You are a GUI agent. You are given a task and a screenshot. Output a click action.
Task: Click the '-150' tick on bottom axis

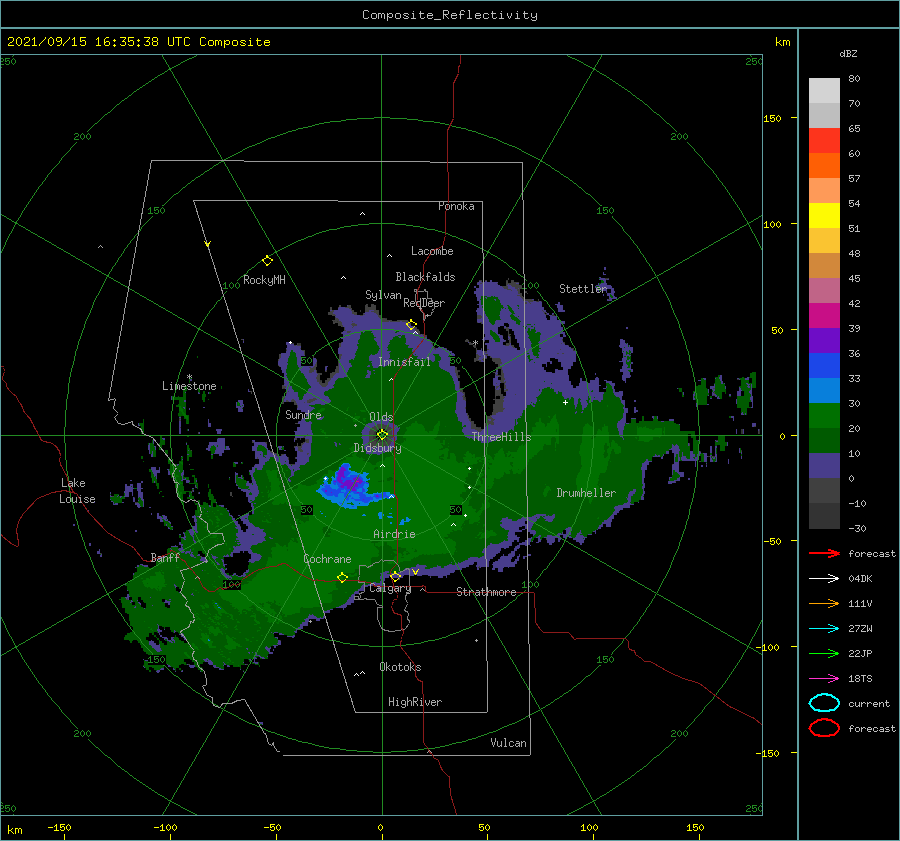pos(59,827)
